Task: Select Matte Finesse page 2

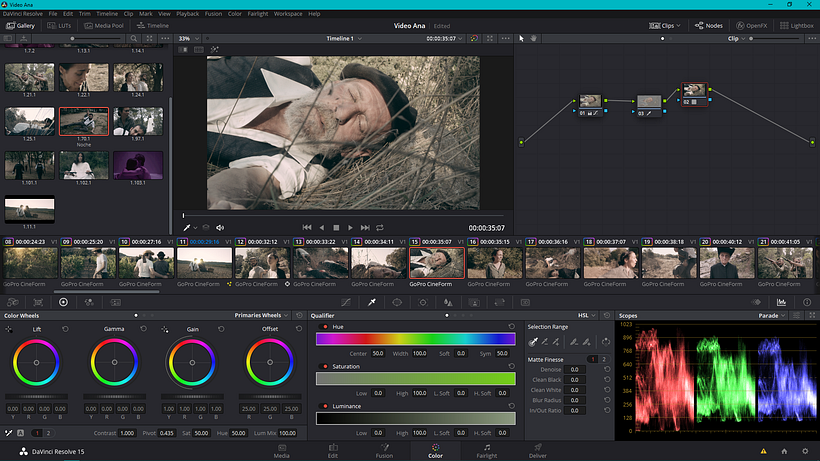Action: tap(604, 360)
